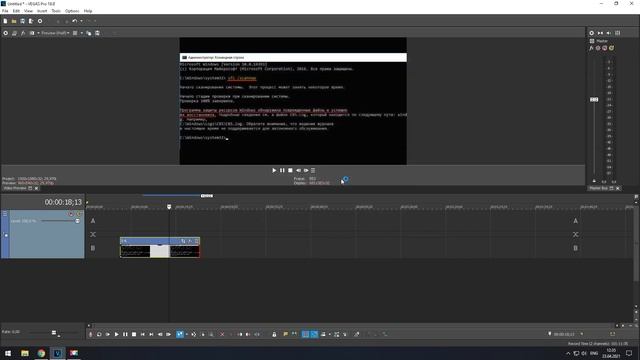Click the timeline timecode 00:00:18;13 display
Image resolution: width=640 pixels, height=360 pixels.
click(x=63, y=202)
